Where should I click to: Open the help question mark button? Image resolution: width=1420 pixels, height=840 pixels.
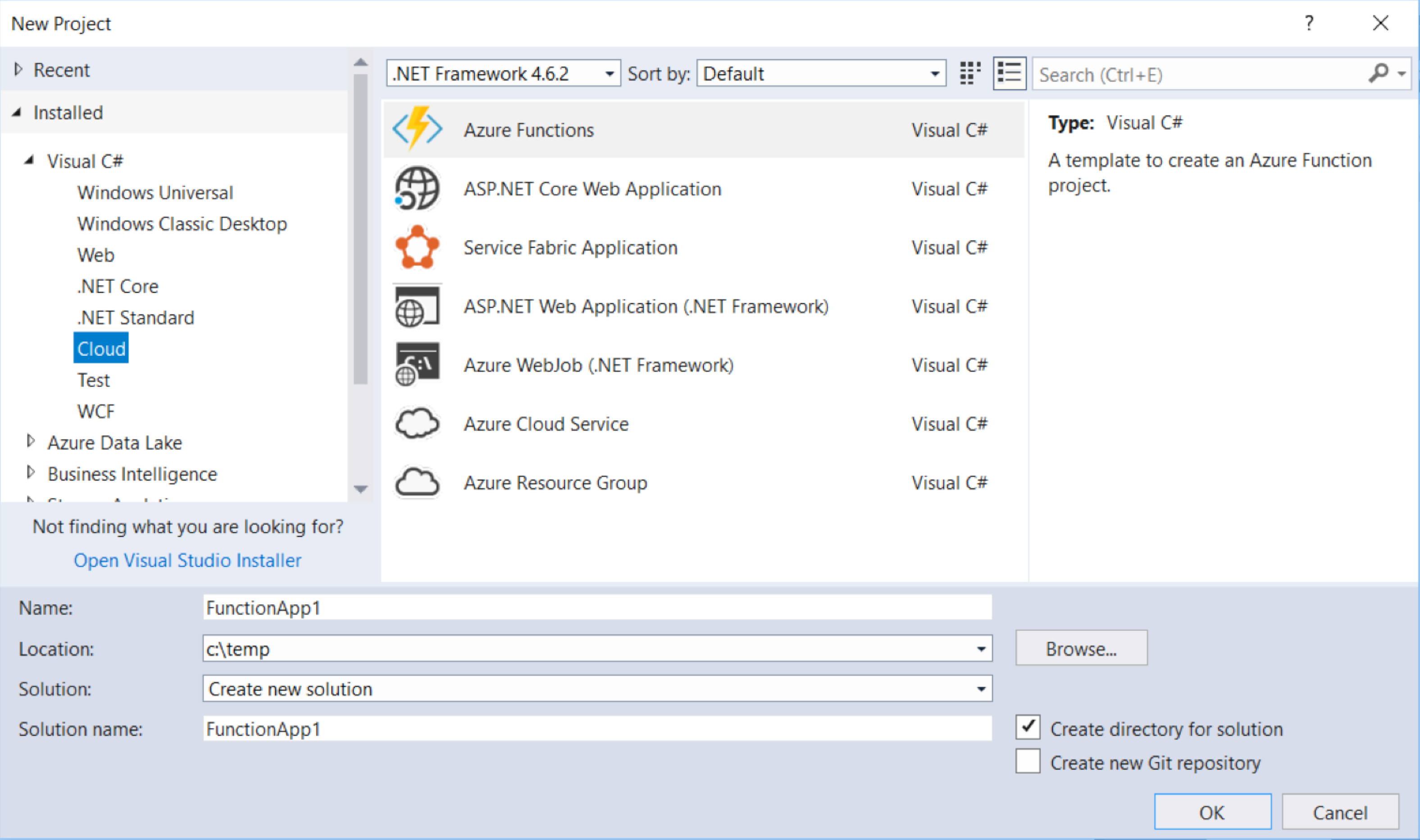pos(1309,23)
